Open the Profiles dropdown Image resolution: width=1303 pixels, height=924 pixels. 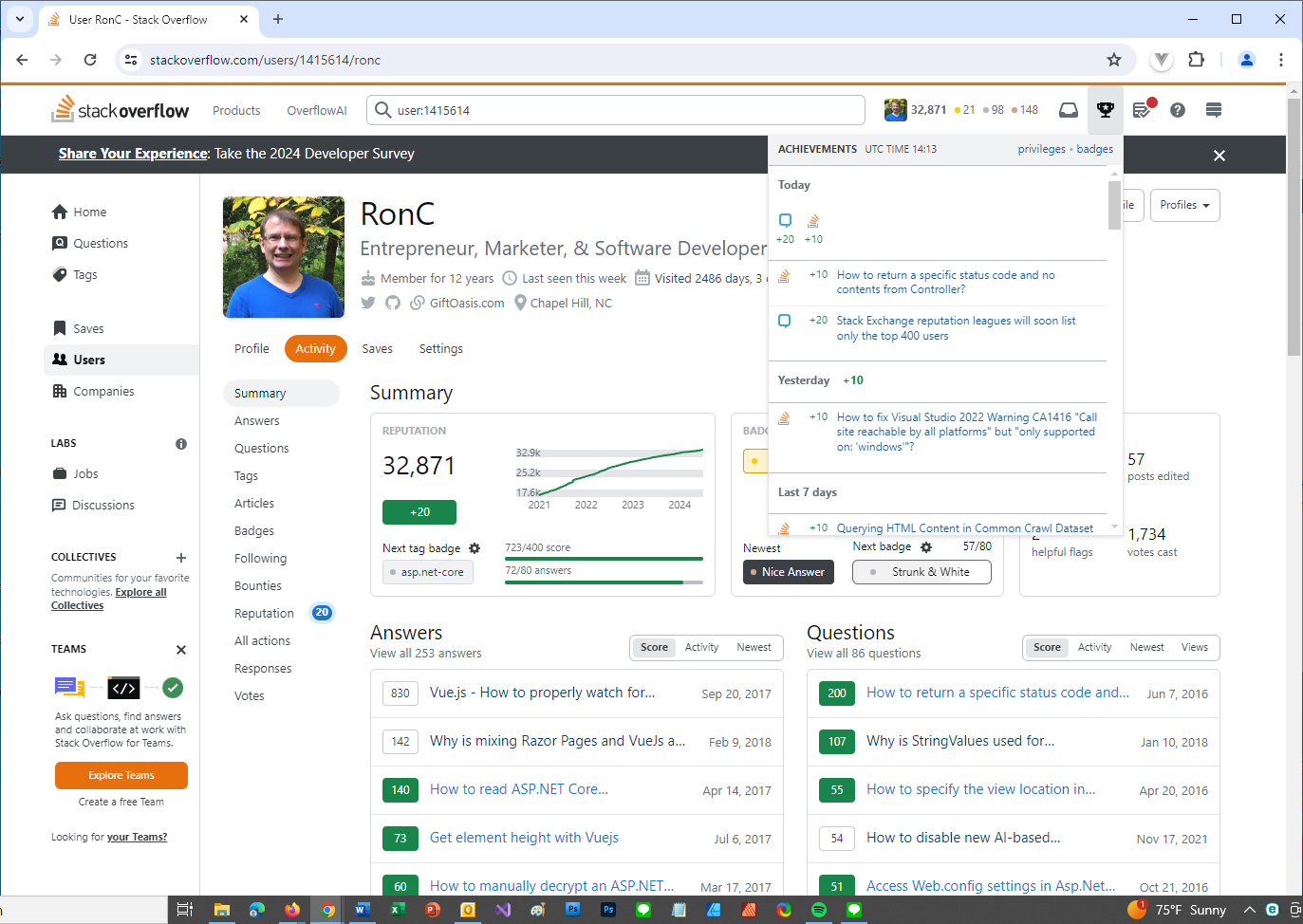pos(1184,205)
